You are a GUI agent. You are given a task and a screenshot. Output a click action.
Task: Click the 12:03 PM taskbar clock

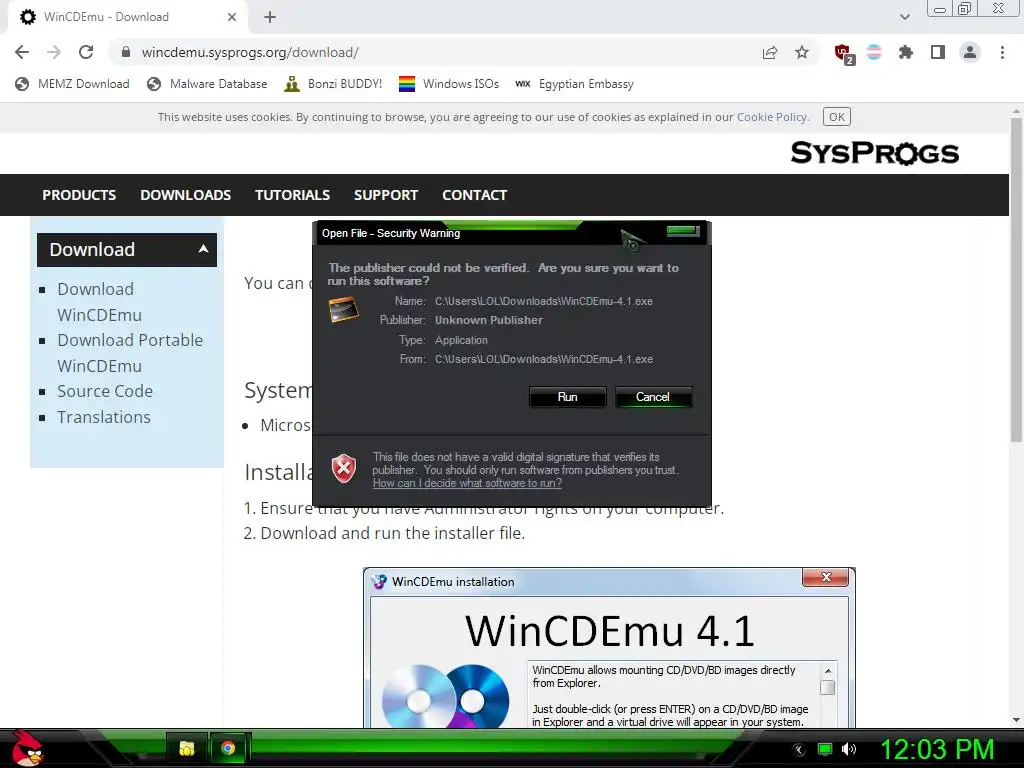(938, 749)
